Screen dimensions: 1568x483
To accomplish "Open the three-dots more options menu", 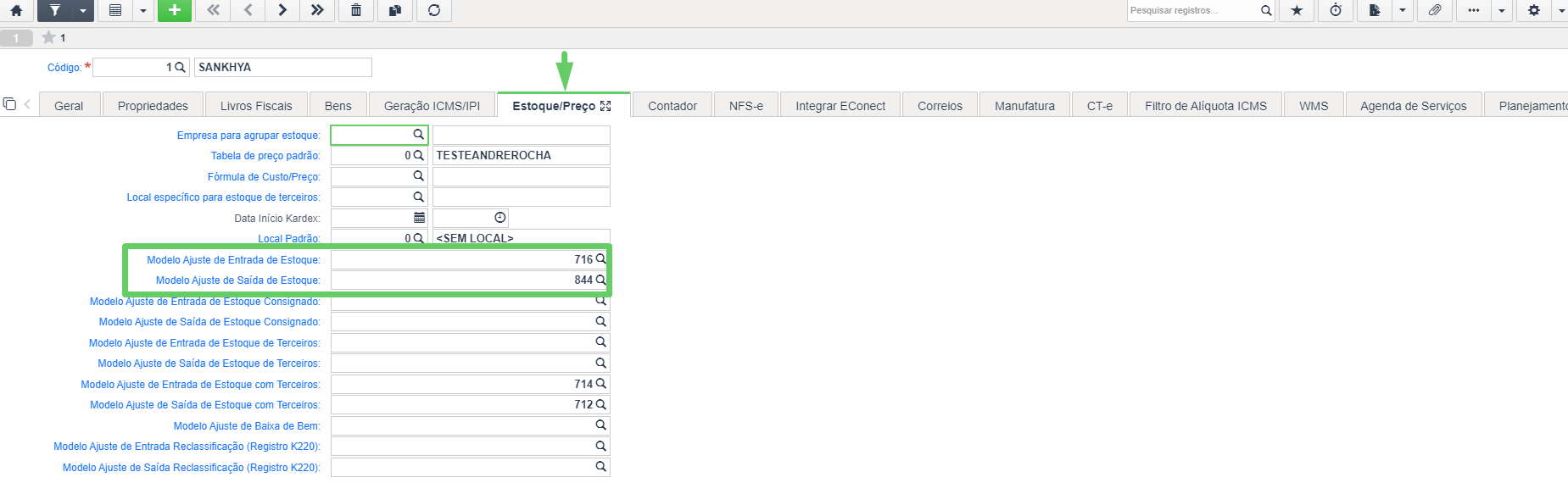I will (1474, 10).
